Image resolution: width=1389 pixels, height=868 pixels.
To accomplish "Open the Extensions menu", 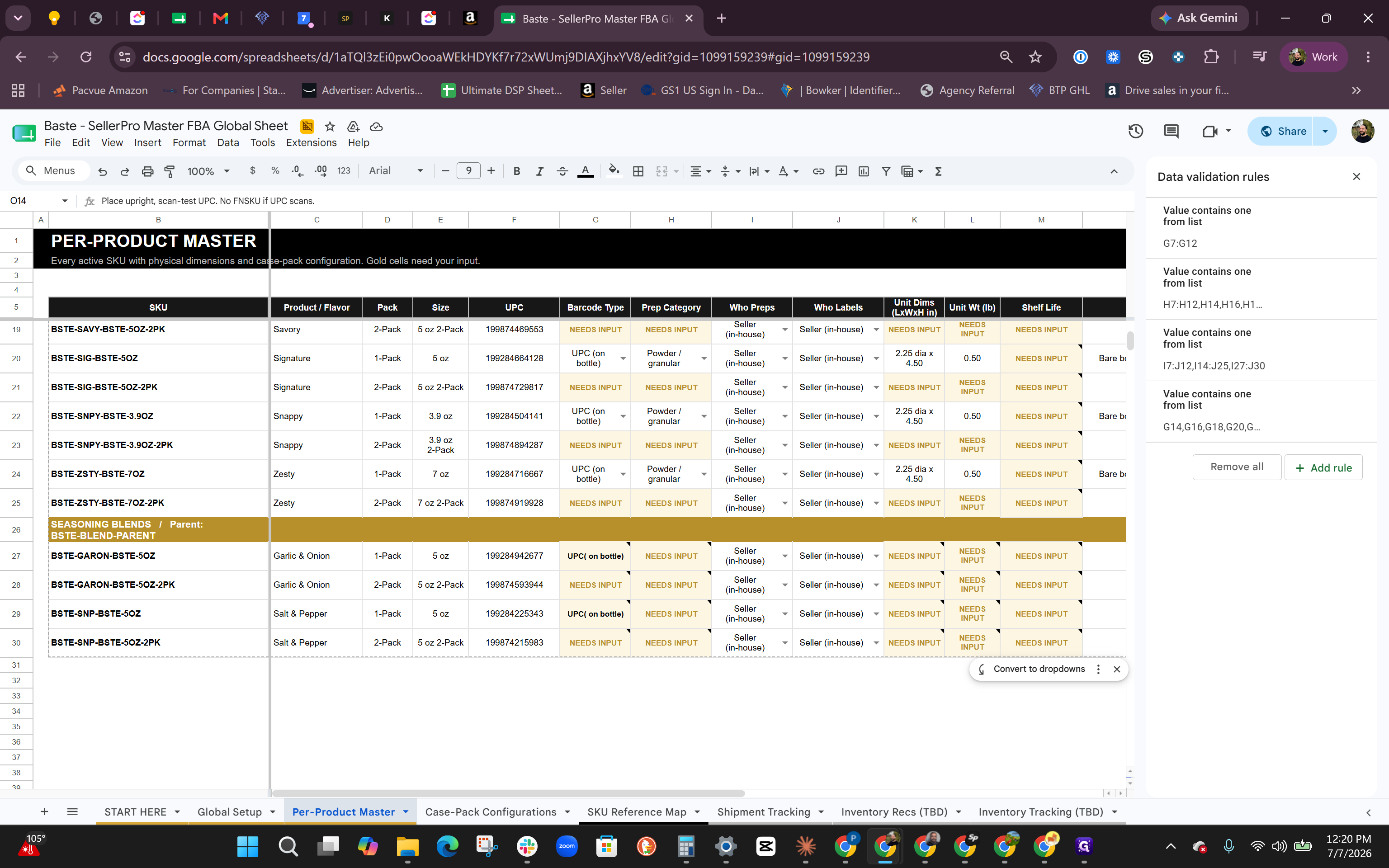I will (311, 143).
